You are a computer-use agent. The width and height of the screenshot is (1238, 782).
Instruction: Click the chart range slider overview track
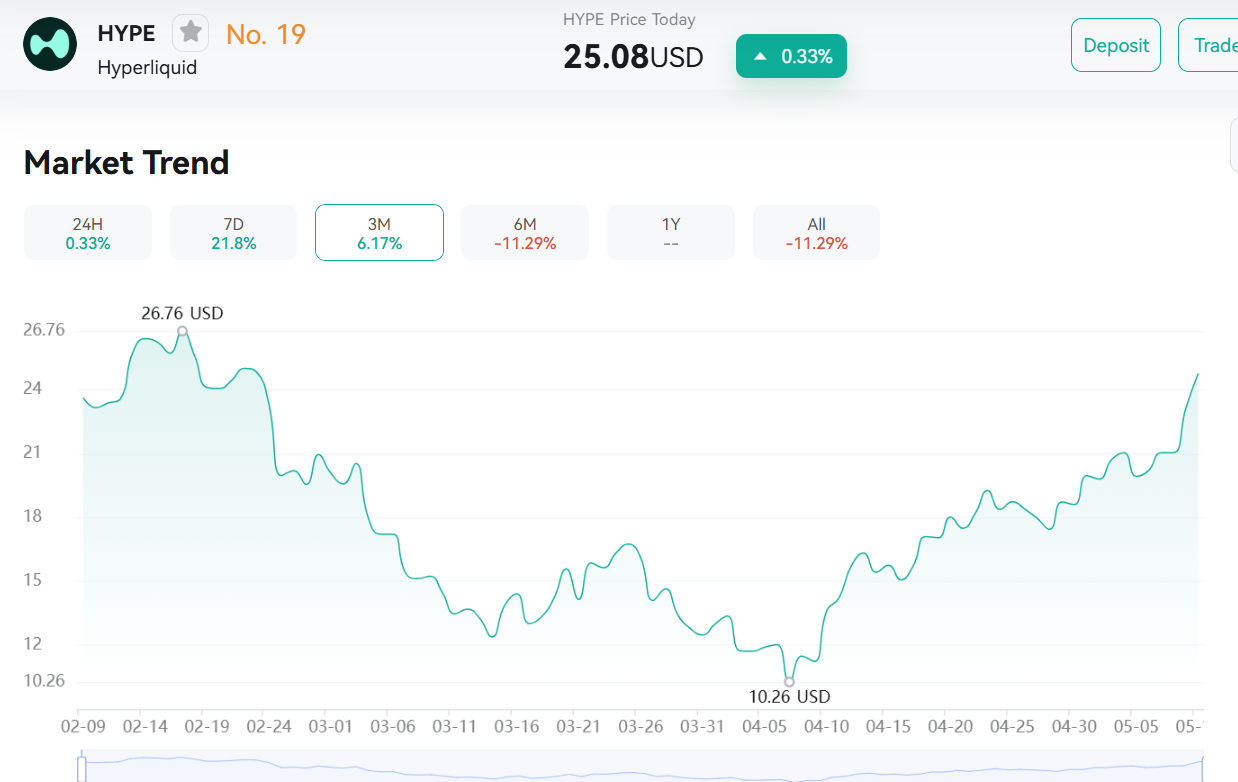(x=641, y=769)
